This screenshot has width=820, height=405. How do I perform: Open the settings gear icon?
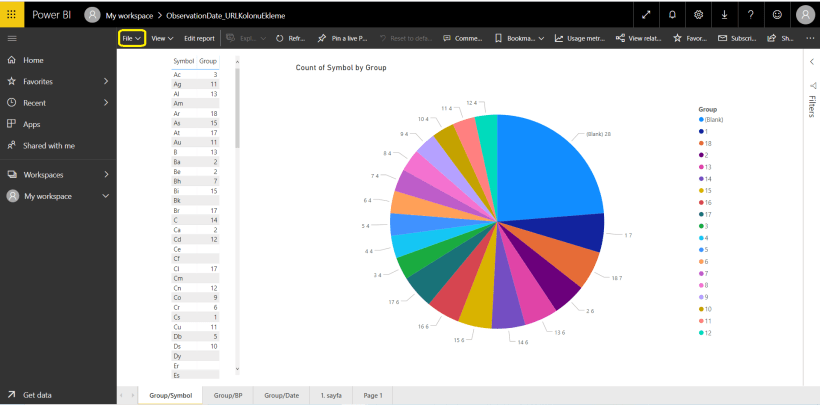pyautogui.click(x=699, y=14)
